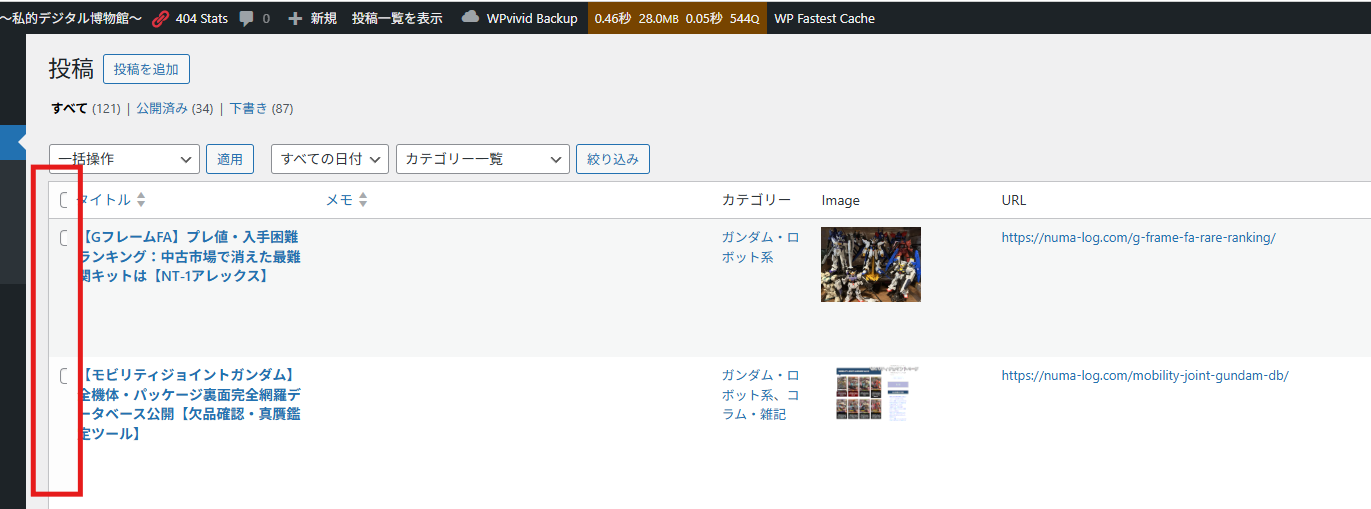The height and width of the screenshot is (509, 1371).
Task: Expand the すべての日付 date filter dropdown
Action: click(x=329, y=159)
